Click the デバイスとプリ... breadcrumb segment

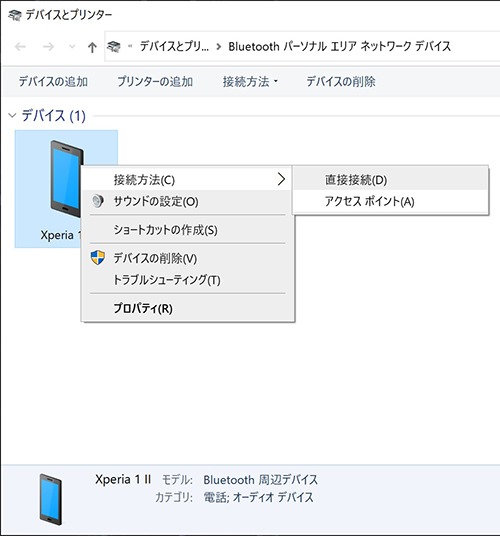[x=174, y=46]
